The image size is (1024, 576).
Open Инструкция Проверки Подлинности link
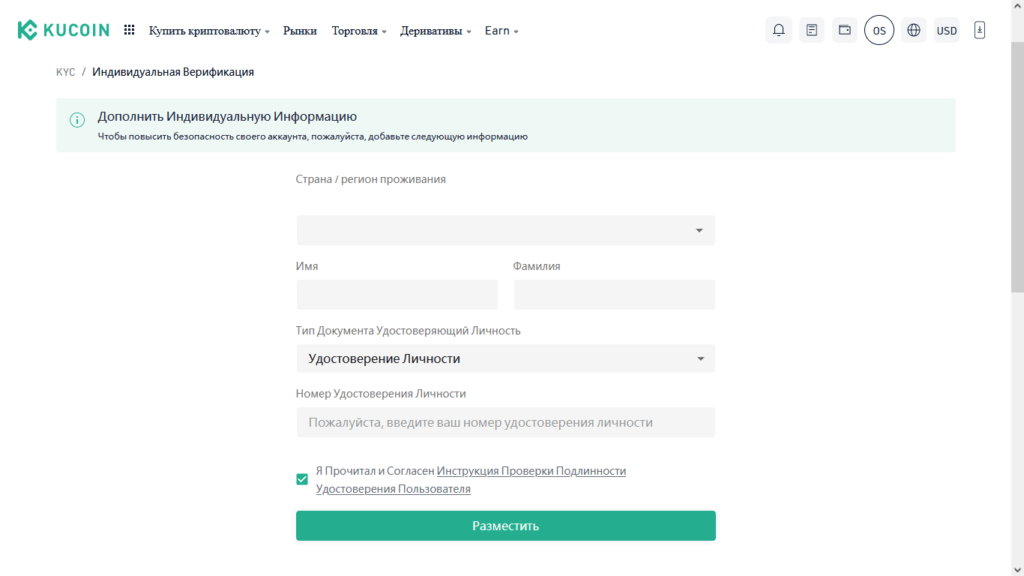[x=531, y=470]
